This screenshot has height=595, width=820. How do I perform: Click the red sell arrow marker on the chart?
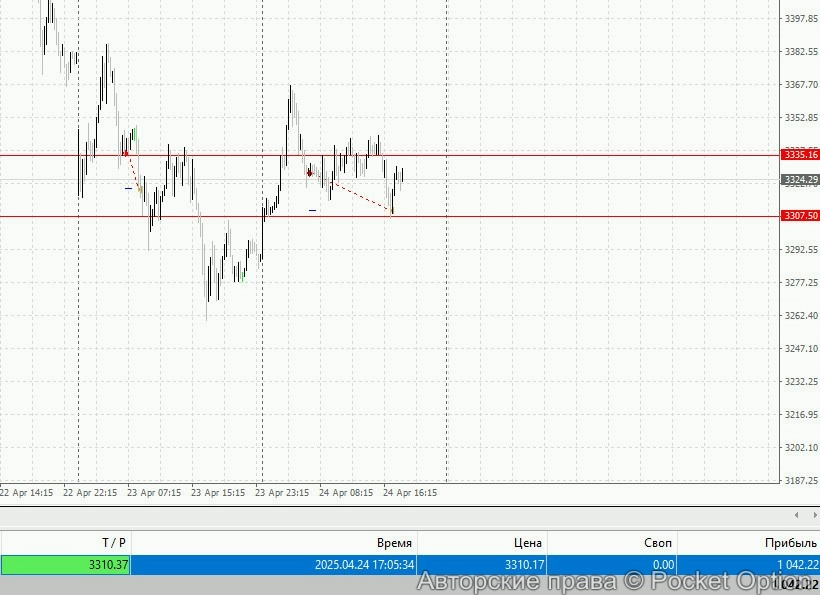[x=310, y=172]
